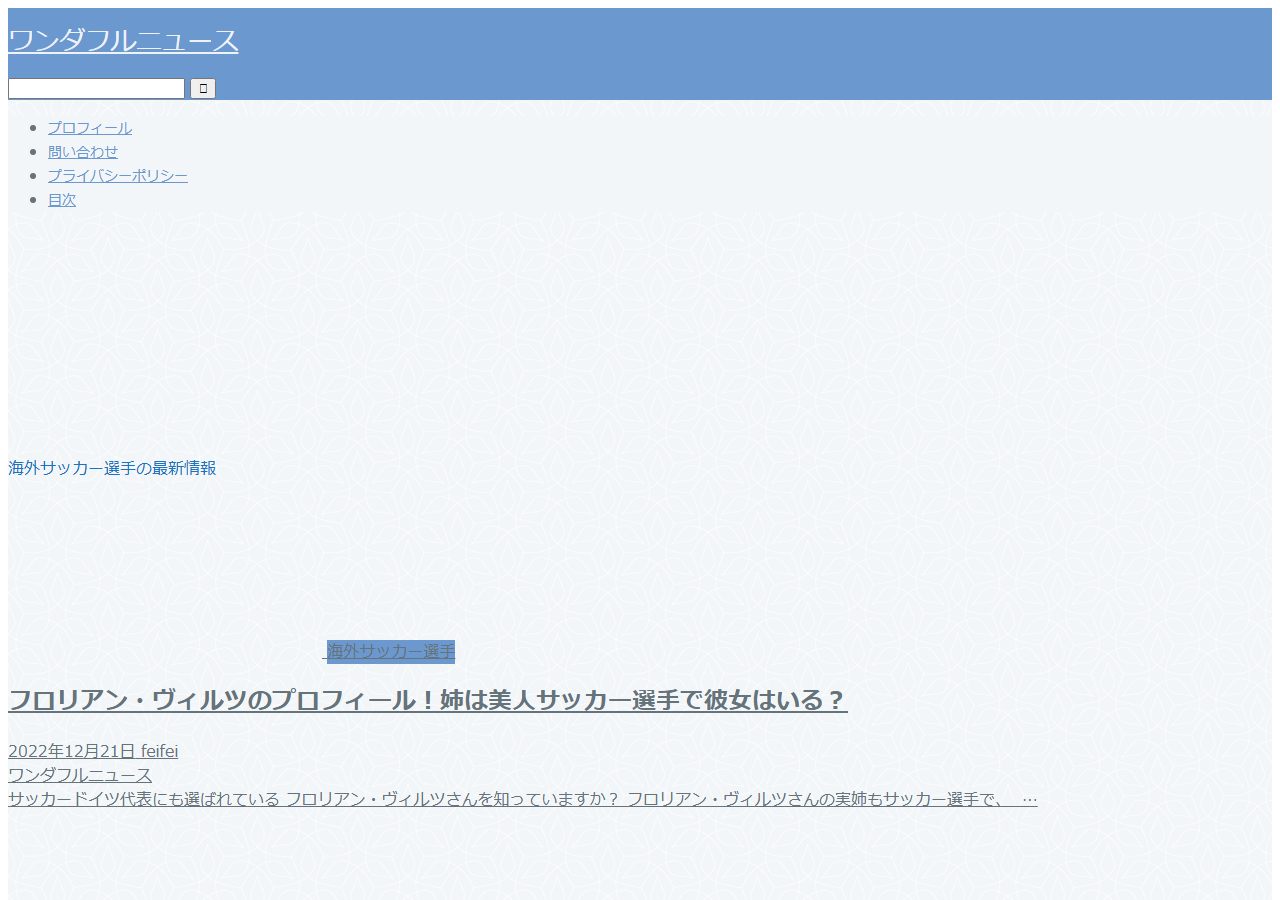Open the 目次 menu link
The width and height of the screenshot is (1280, 900).
pyautogui.click(x=62, y=200)
